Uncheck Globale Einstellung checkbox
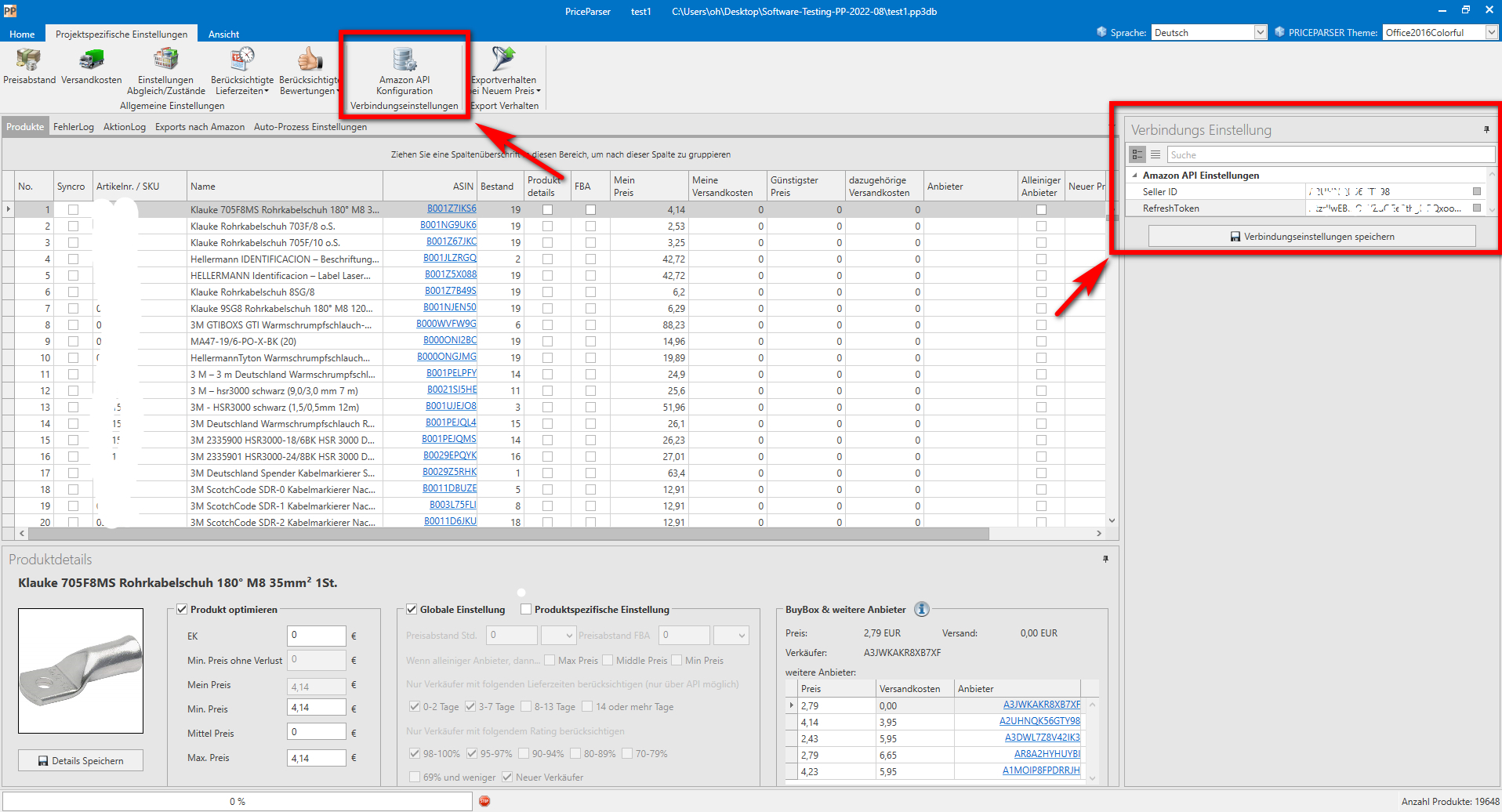 point(412,609)
